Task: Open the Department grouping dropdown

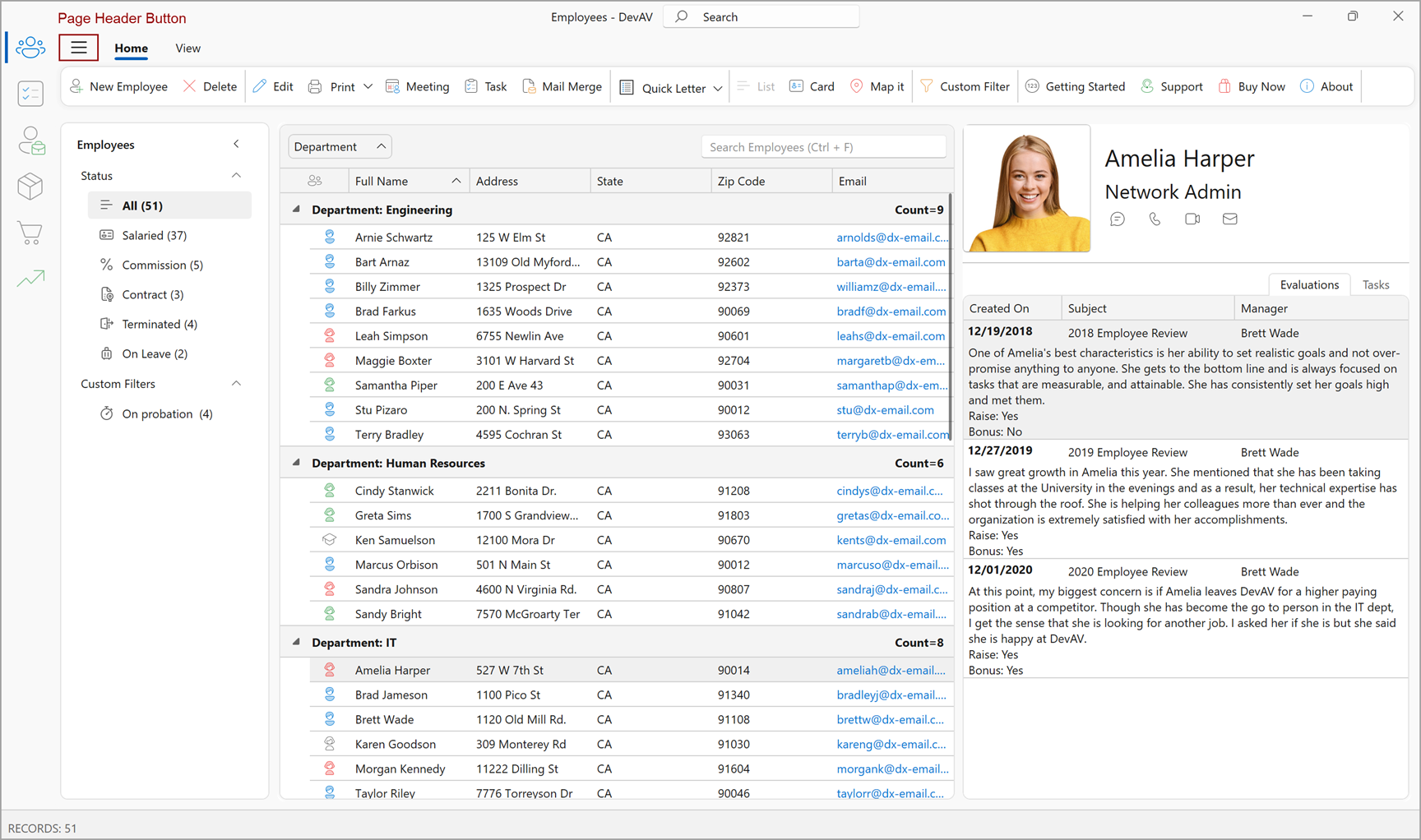Action: point(339,146)
